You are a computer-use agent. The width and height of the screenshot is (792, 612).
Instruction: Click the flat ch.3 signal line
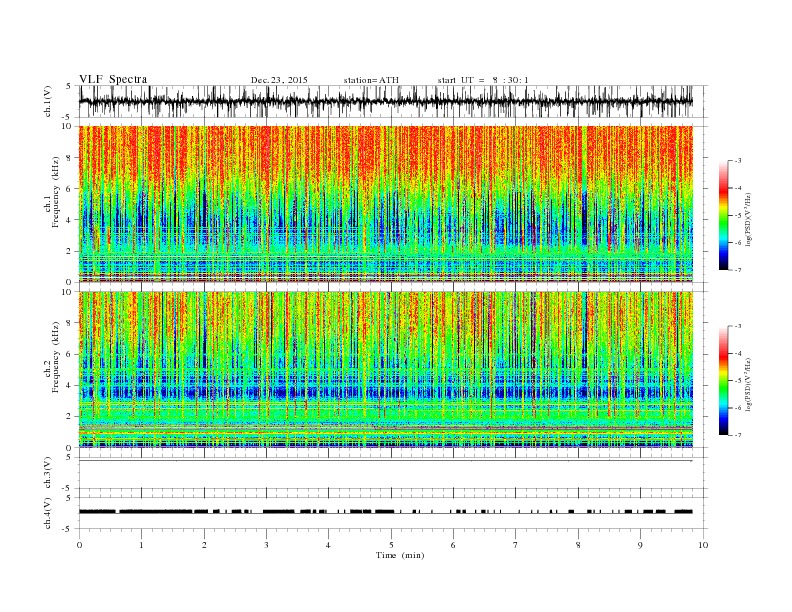(x=385, y=461)
